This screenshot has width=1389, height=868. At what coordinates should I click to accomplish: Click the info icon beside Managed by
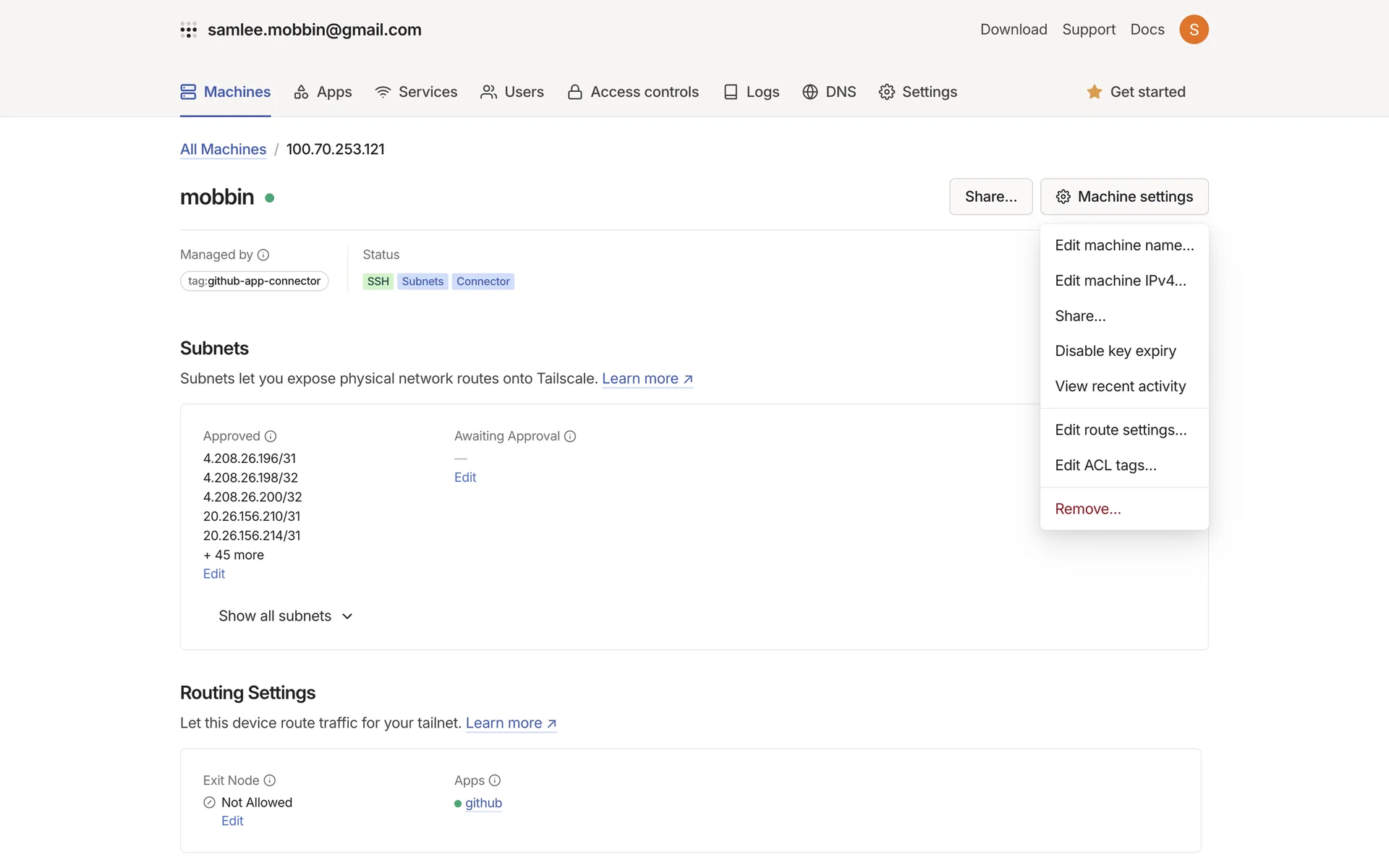point(263,255)
